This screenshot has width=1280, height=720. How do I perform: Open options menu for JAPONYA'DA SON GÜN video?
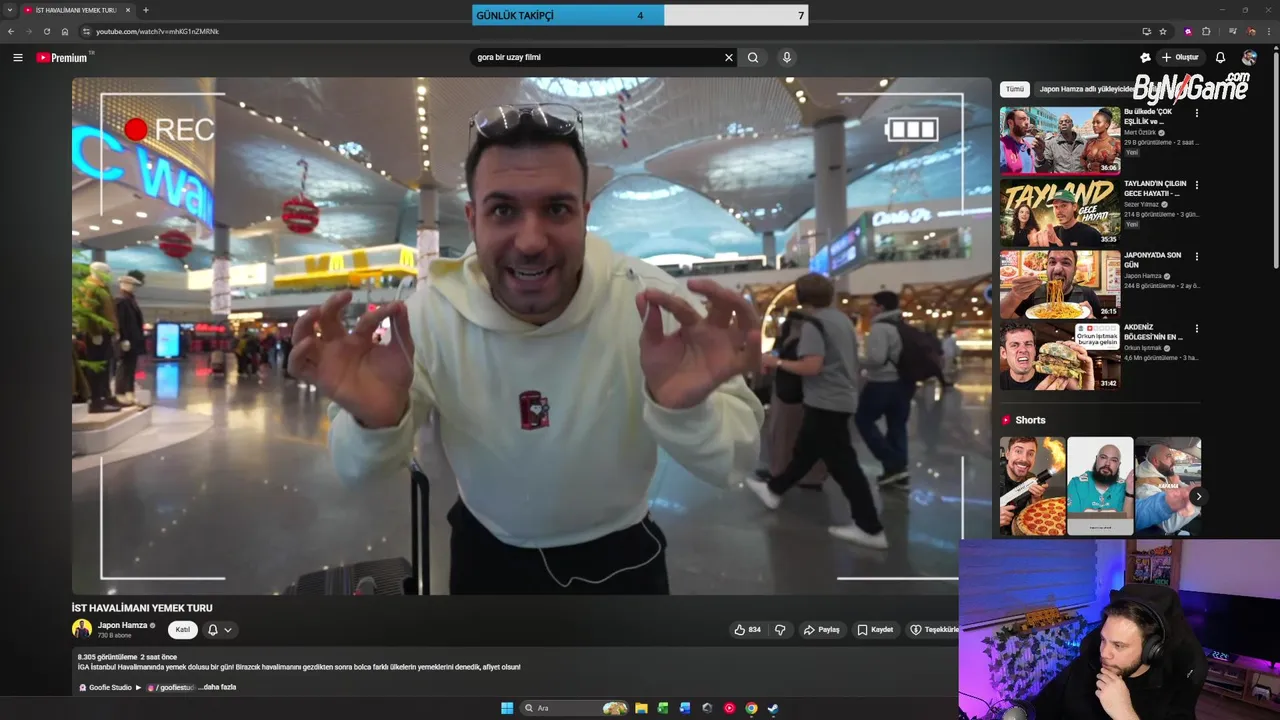(1196, 257)
